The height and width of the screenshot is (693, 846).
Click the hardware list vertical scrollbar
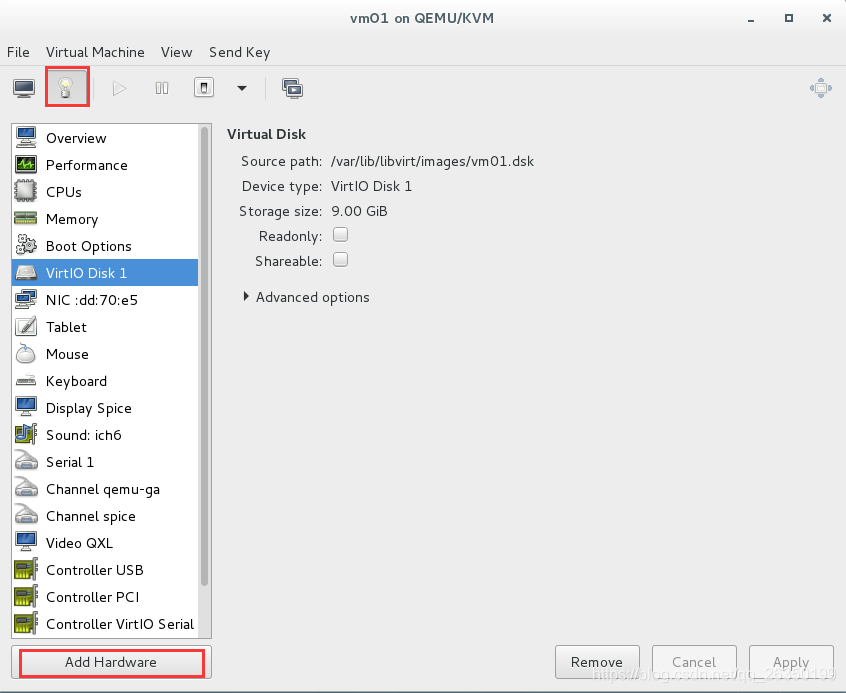tap(204, 356)
